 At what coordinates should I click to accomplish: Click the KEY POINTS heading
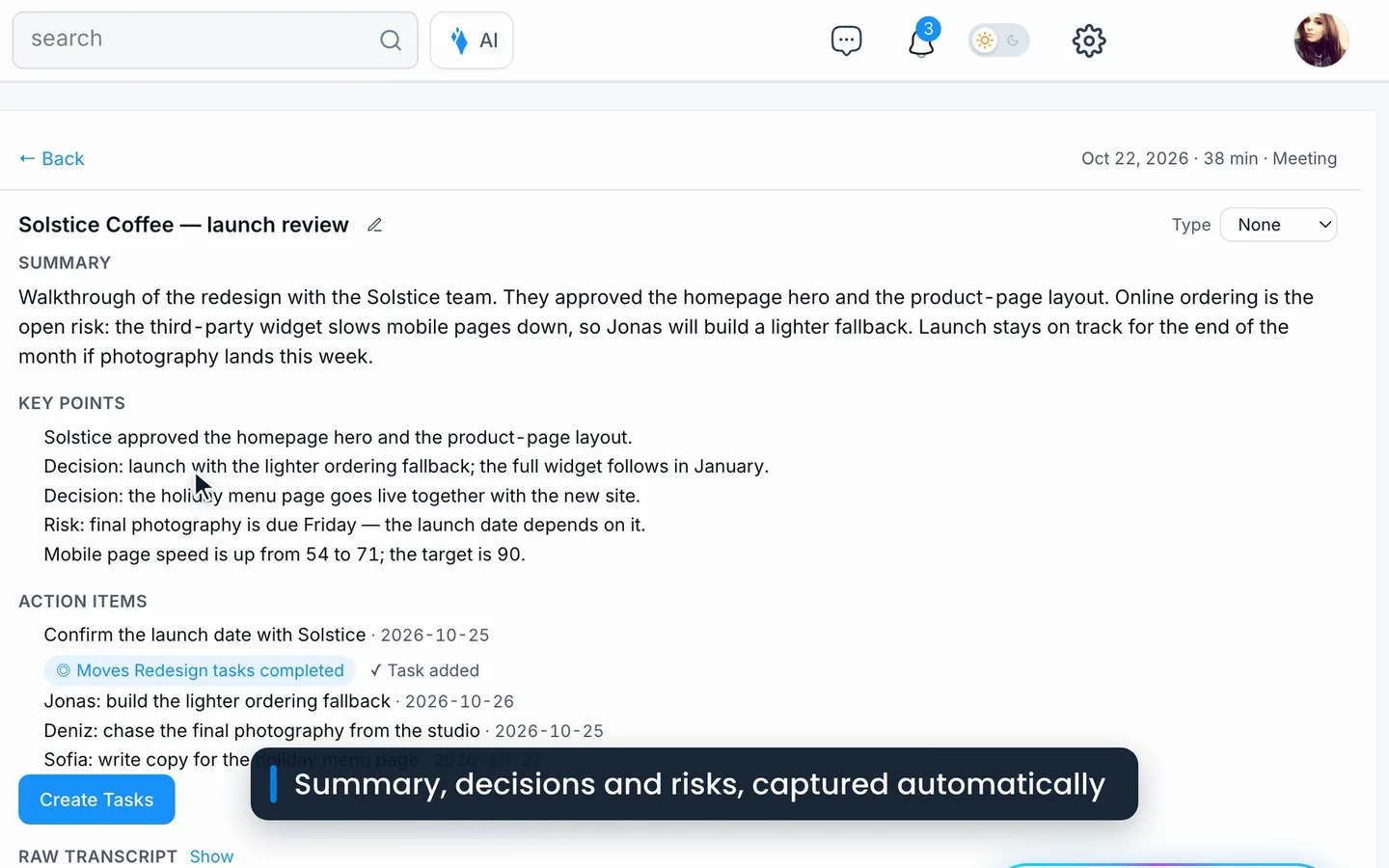pos(71,403)
